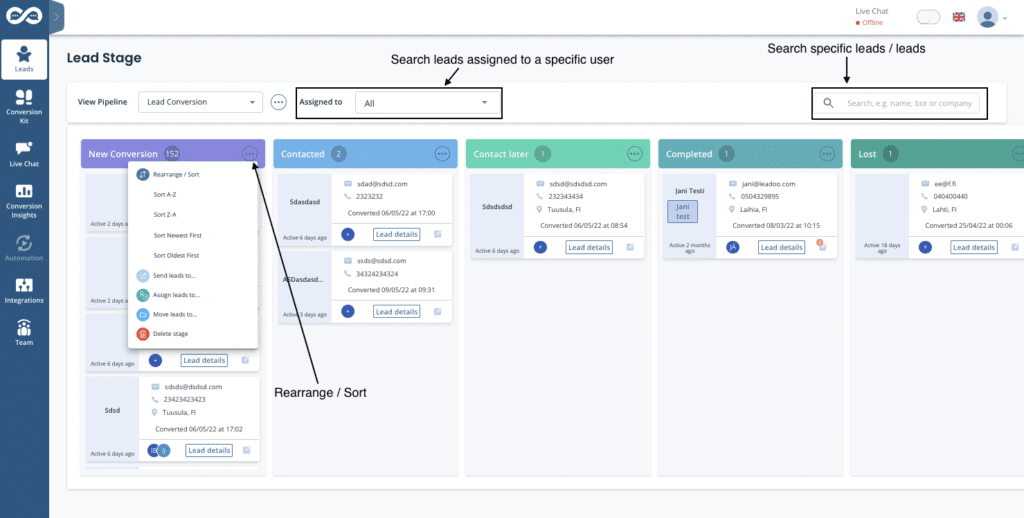The width and height of the screenshot is (1024, 518).
Task: Open user avatar account dropdown
Action: click(991, 17)
